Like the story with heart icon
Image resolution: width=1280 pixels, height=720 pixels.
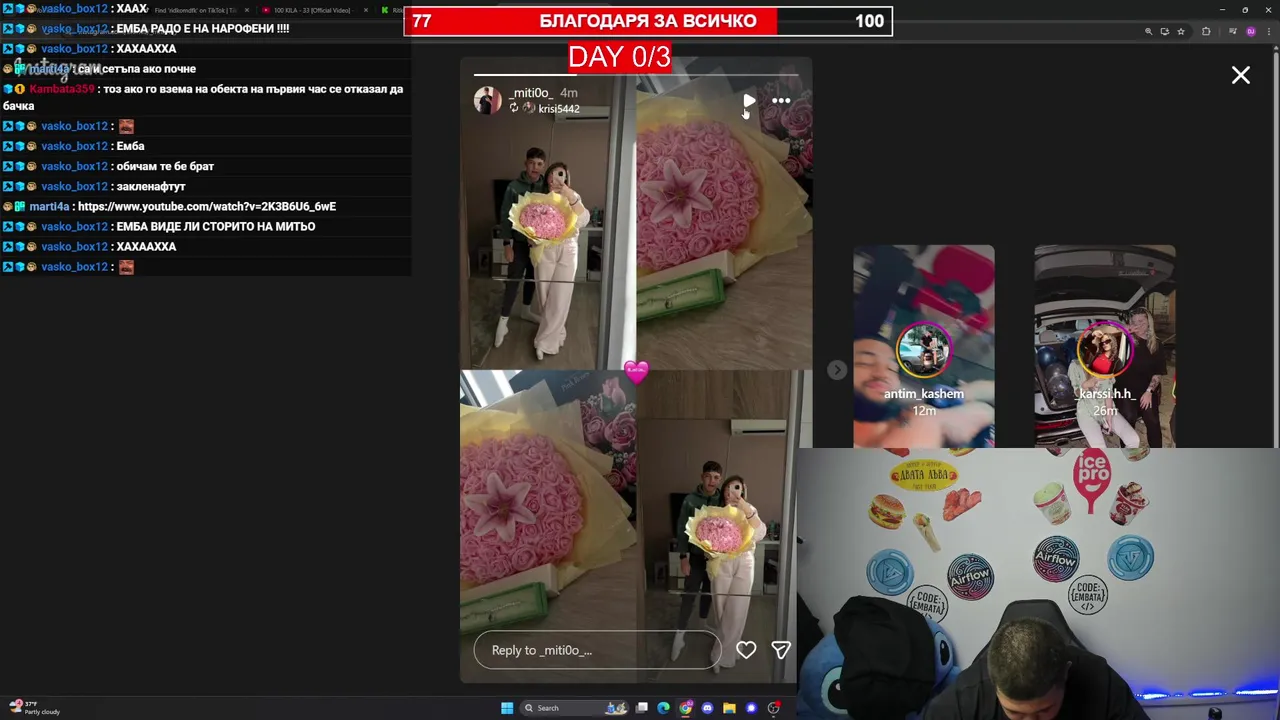(x=746, y=650)
